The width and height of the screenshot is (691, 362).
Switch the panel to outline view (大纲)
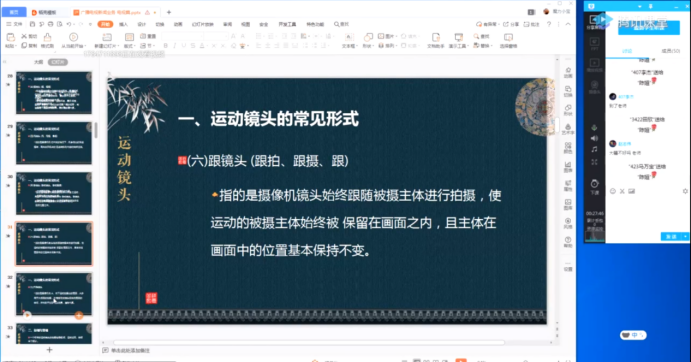click(x=39, y=62)
